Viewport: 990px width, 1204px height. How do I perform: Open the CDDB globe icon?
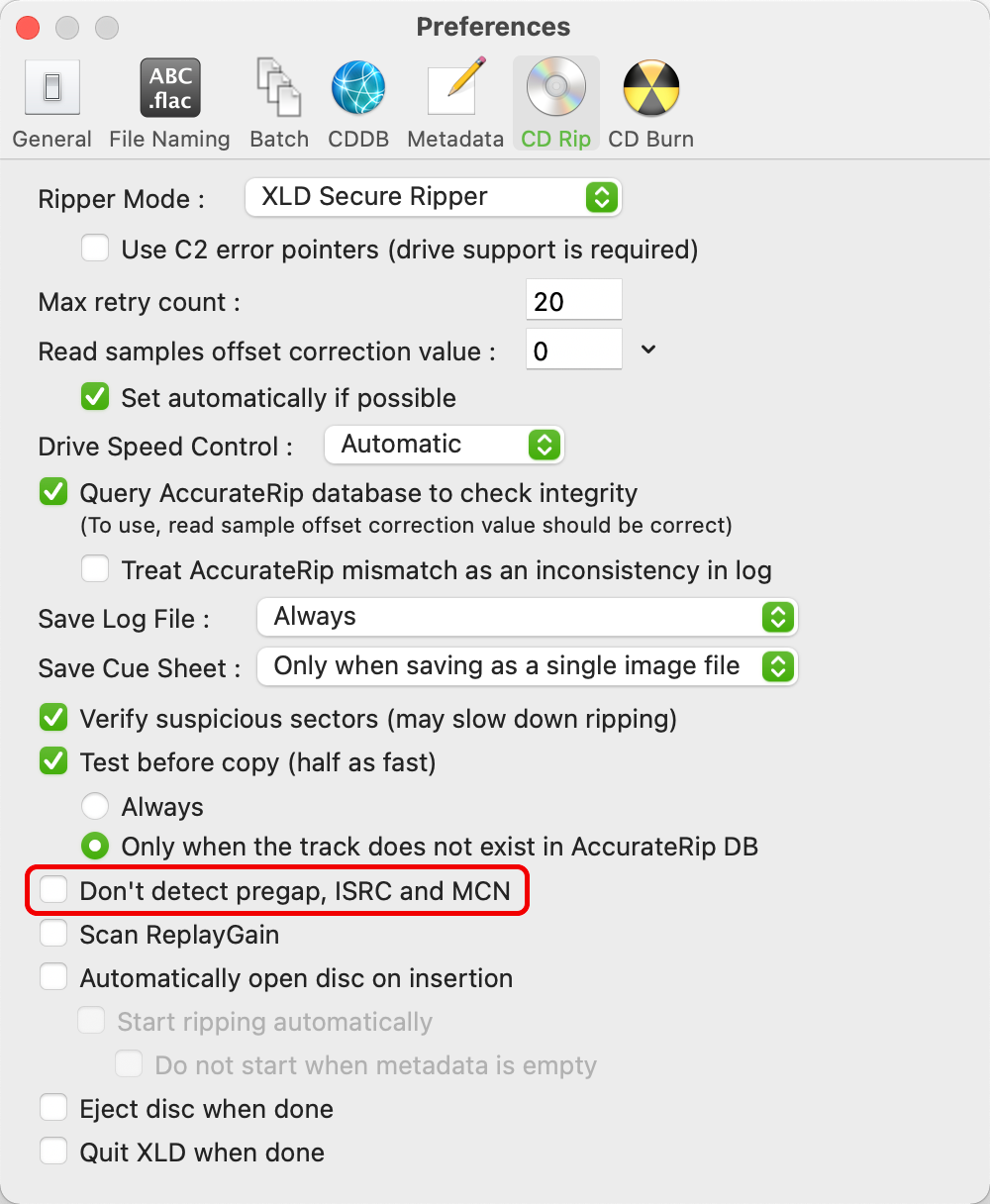[x=358, y=88]
